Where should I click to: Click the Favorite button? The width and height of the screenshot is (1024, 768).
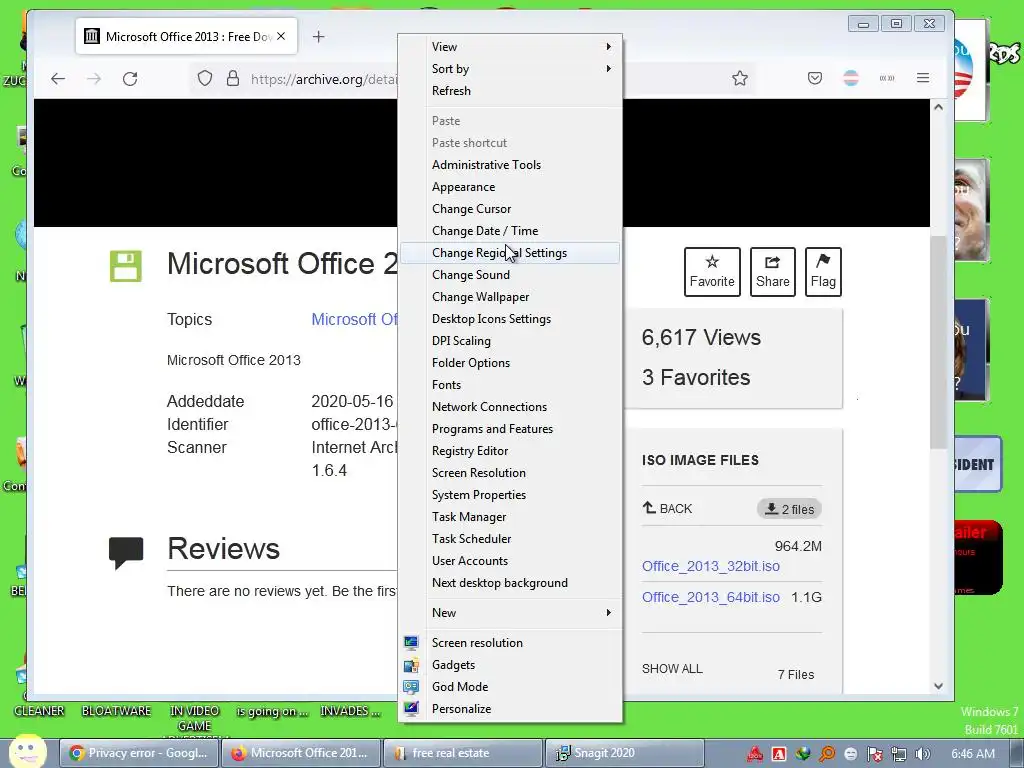tap(712, 272)
